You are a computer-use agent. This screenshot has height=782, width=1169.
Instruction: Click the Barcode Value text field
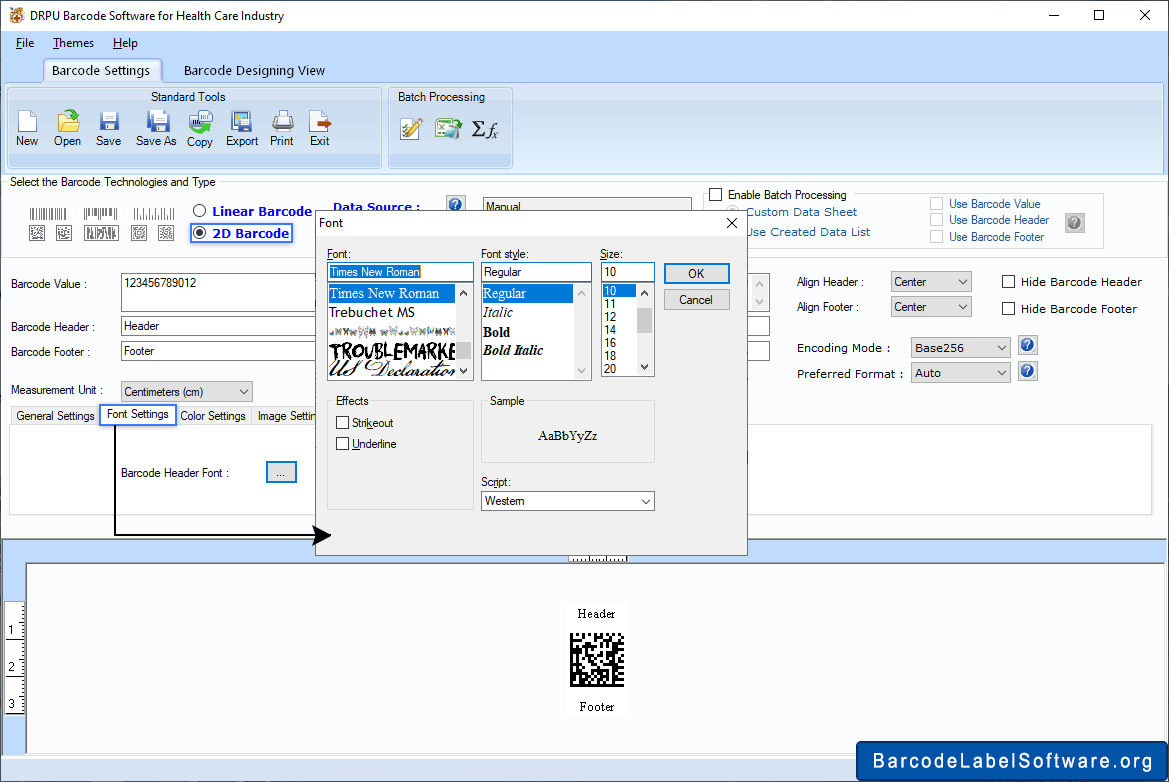(x=218, y=291)
